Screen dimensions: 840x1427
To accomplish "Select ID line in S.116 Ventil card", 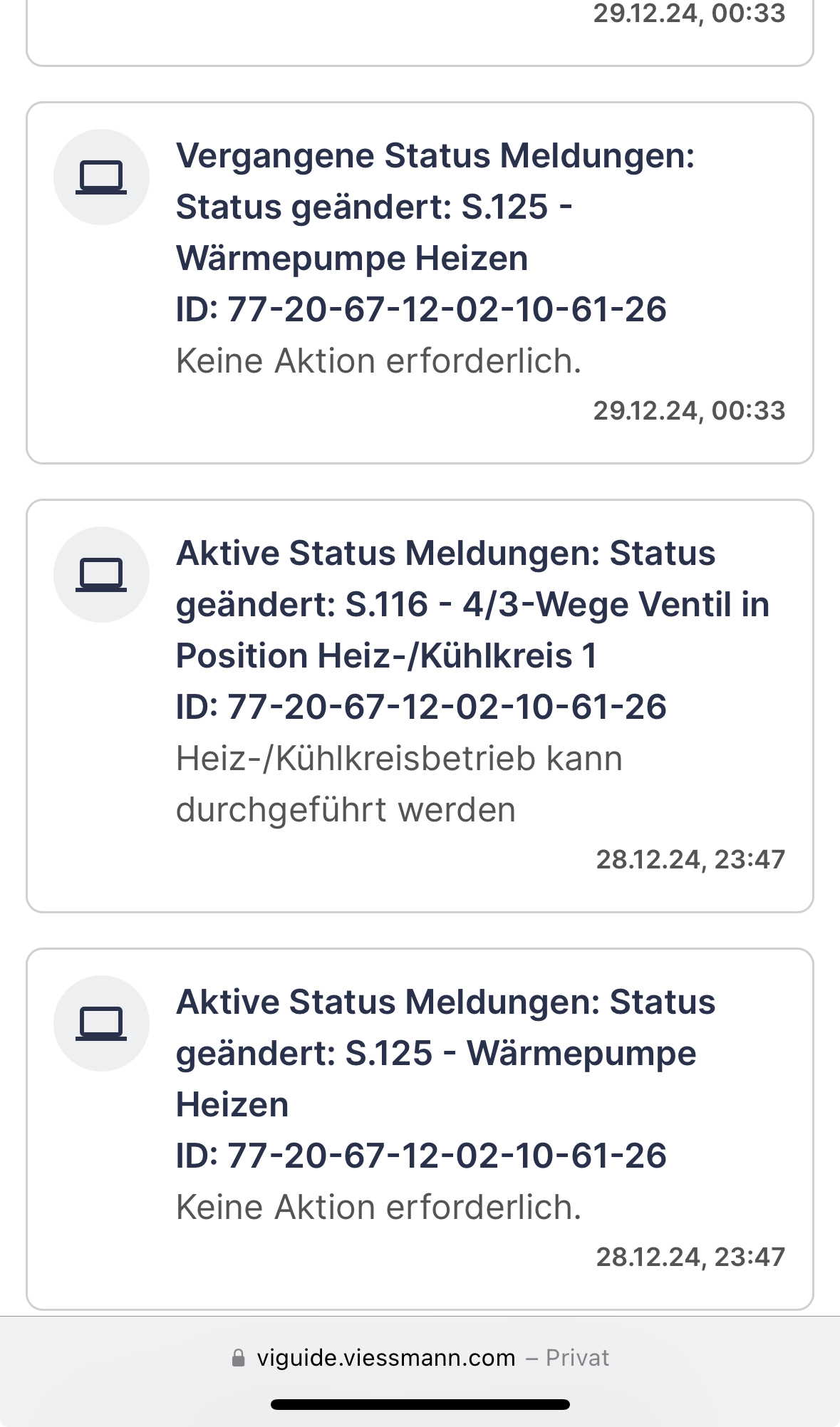I will [421, 707].
